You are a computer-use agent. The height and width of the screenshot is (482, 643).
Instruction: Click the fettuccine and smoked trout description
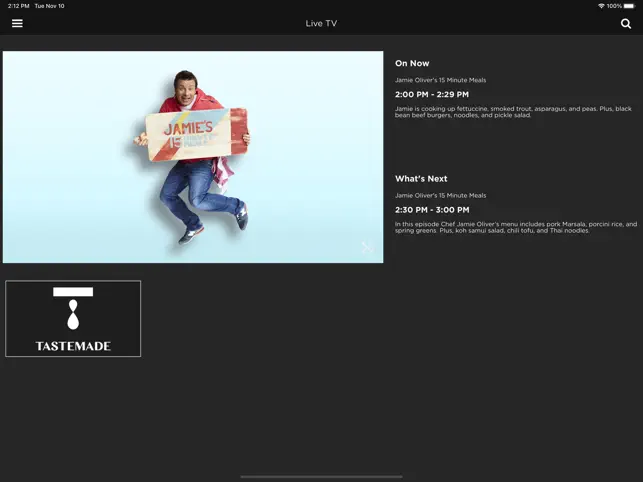coord(513,112)
